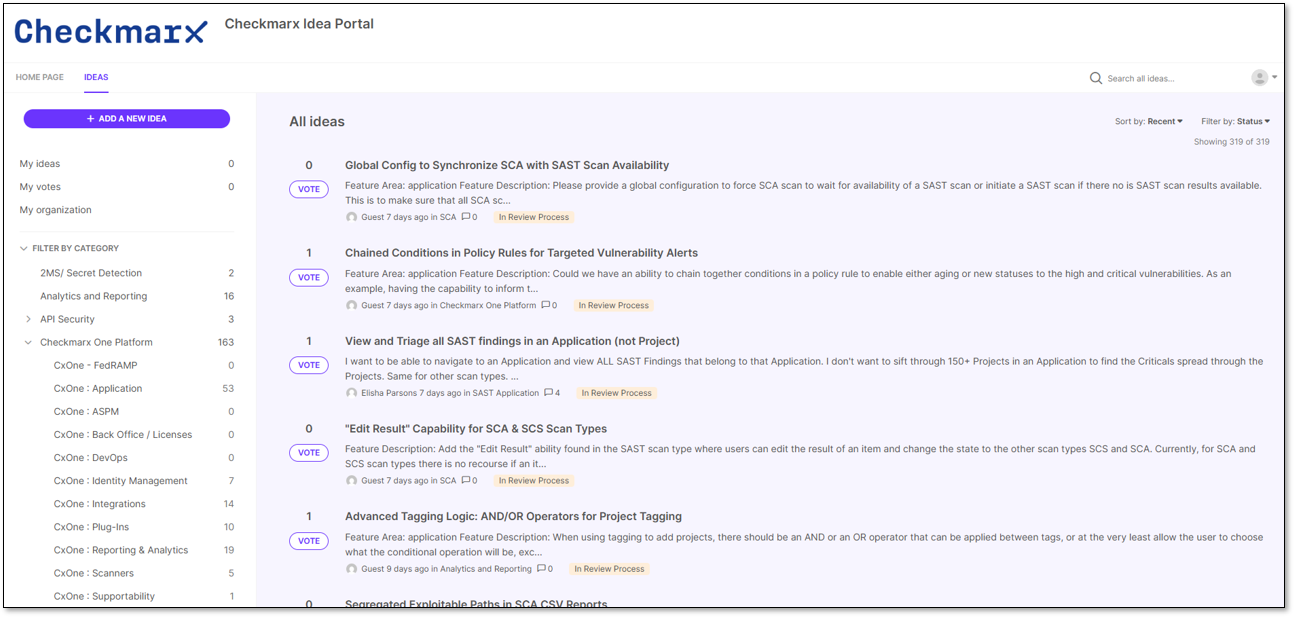
Task: Collapse the Checkmarx One Platform category
Action: [28, 342]
